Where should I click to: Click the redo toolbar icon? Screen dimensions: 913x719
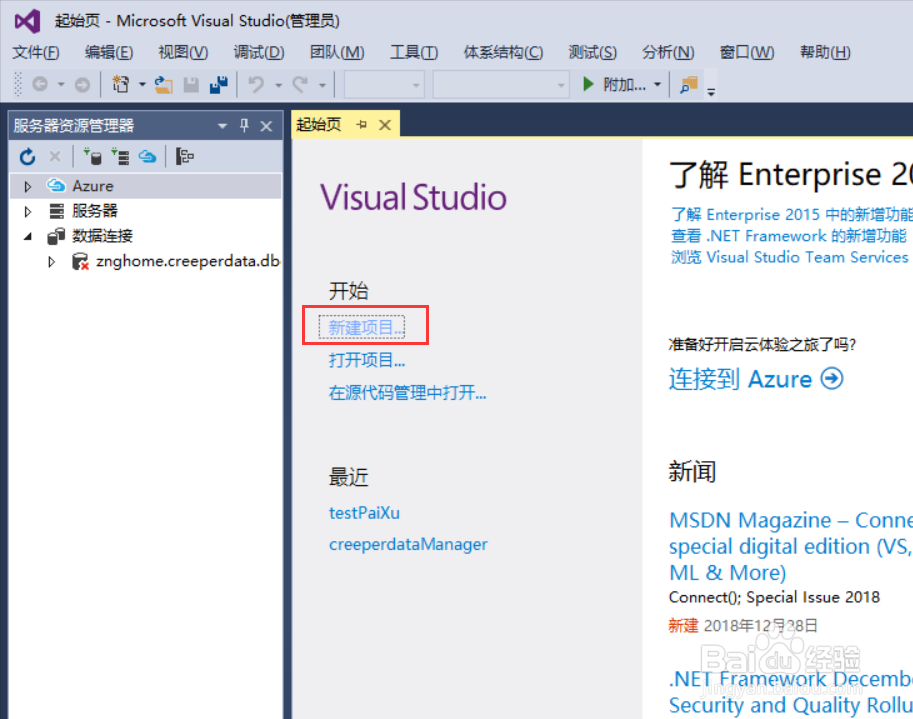[x=300, y=85]
